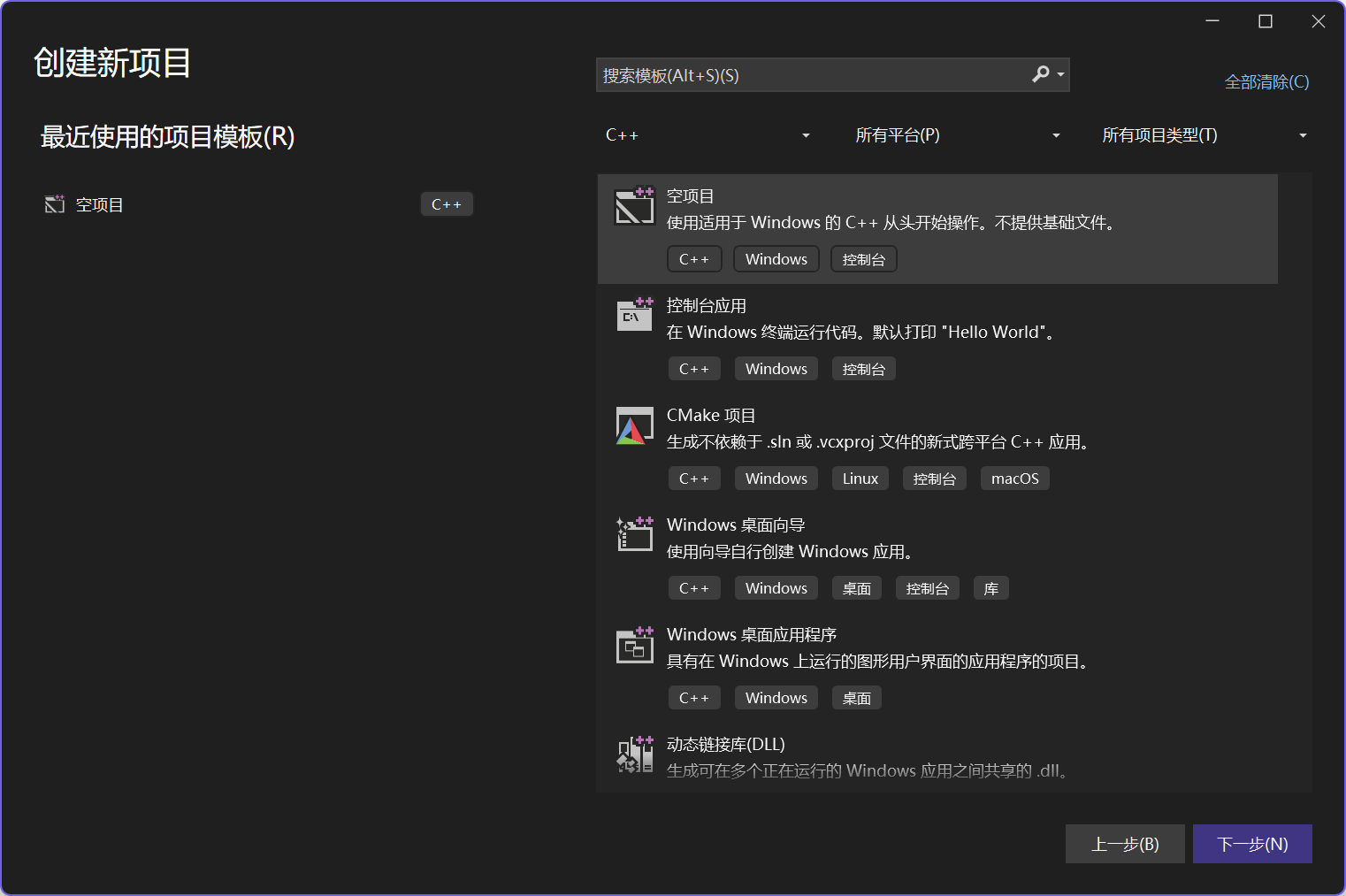Click the 下一步(N) button
1346x896 pixels.
point(1252,844)
